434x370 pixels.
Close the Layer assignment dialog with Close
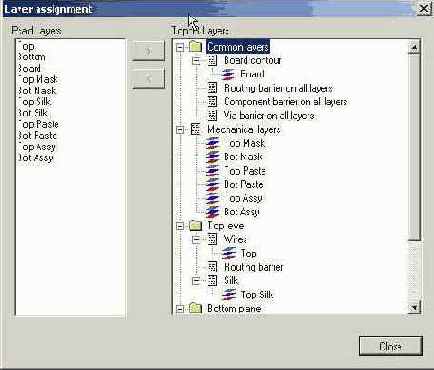(391, 346)
